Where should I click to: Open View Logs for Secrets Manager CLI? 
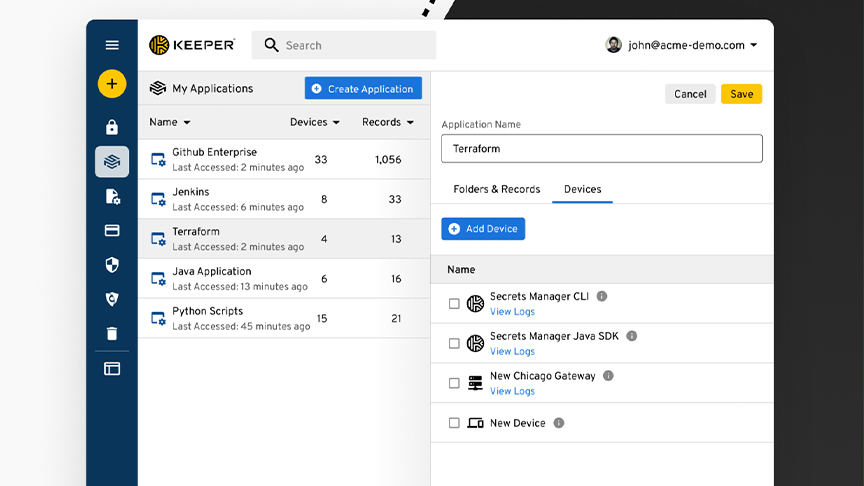click(512, 312)
